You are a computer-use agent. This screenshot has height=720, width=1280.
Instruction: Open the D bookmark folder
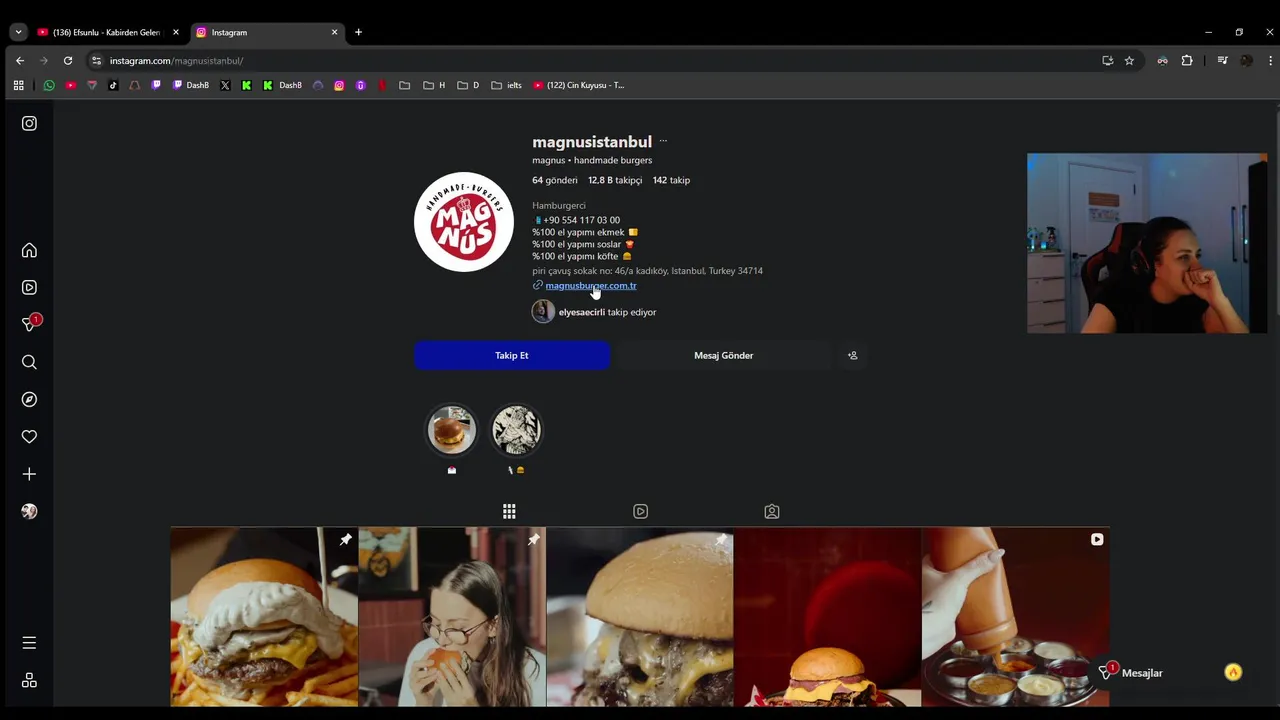click(x=468, y=85)
